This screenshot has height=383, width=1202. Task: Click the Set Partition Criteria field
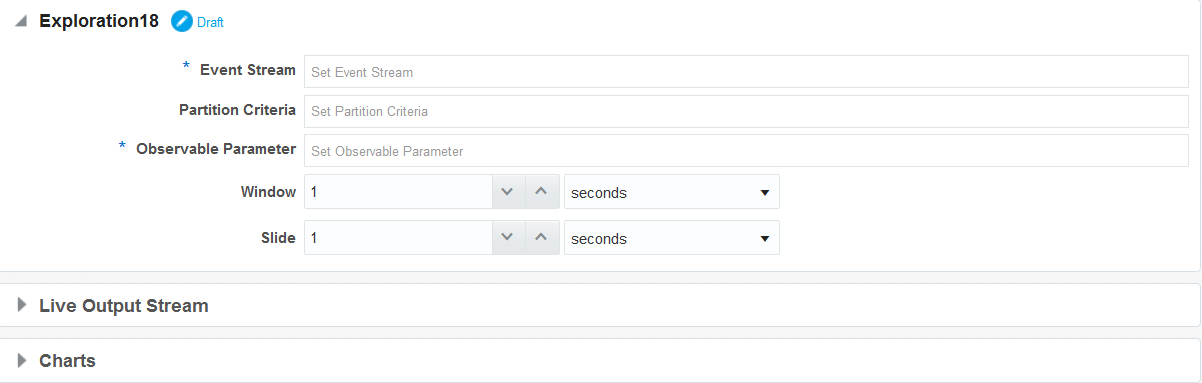click(x=746, y=111)
